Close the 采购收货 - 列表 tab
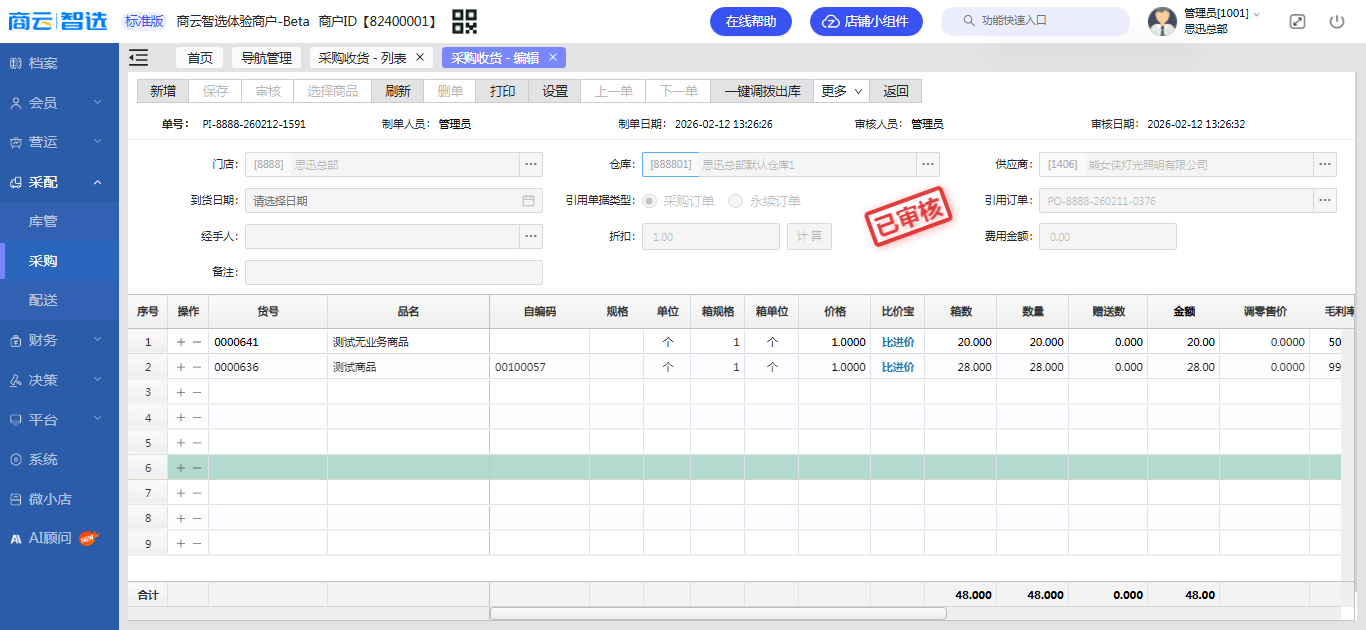Screen dimensions: 1366x630 [420, 58]
